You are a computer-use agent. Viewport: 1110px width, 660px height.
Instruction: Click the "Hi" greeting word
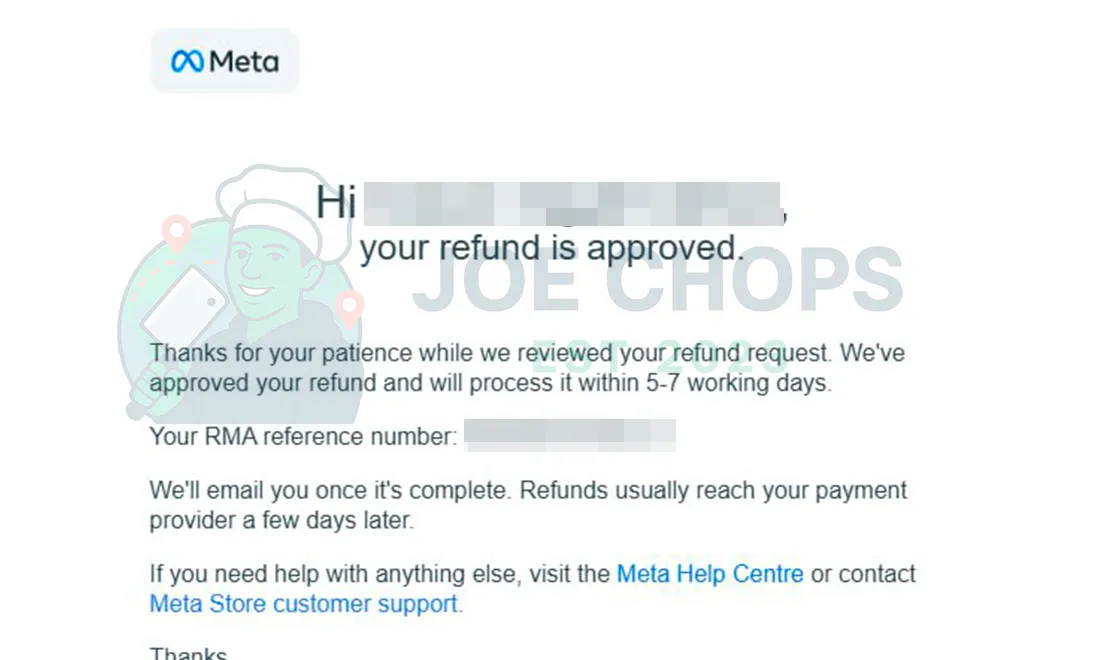(x=336, y=203)
